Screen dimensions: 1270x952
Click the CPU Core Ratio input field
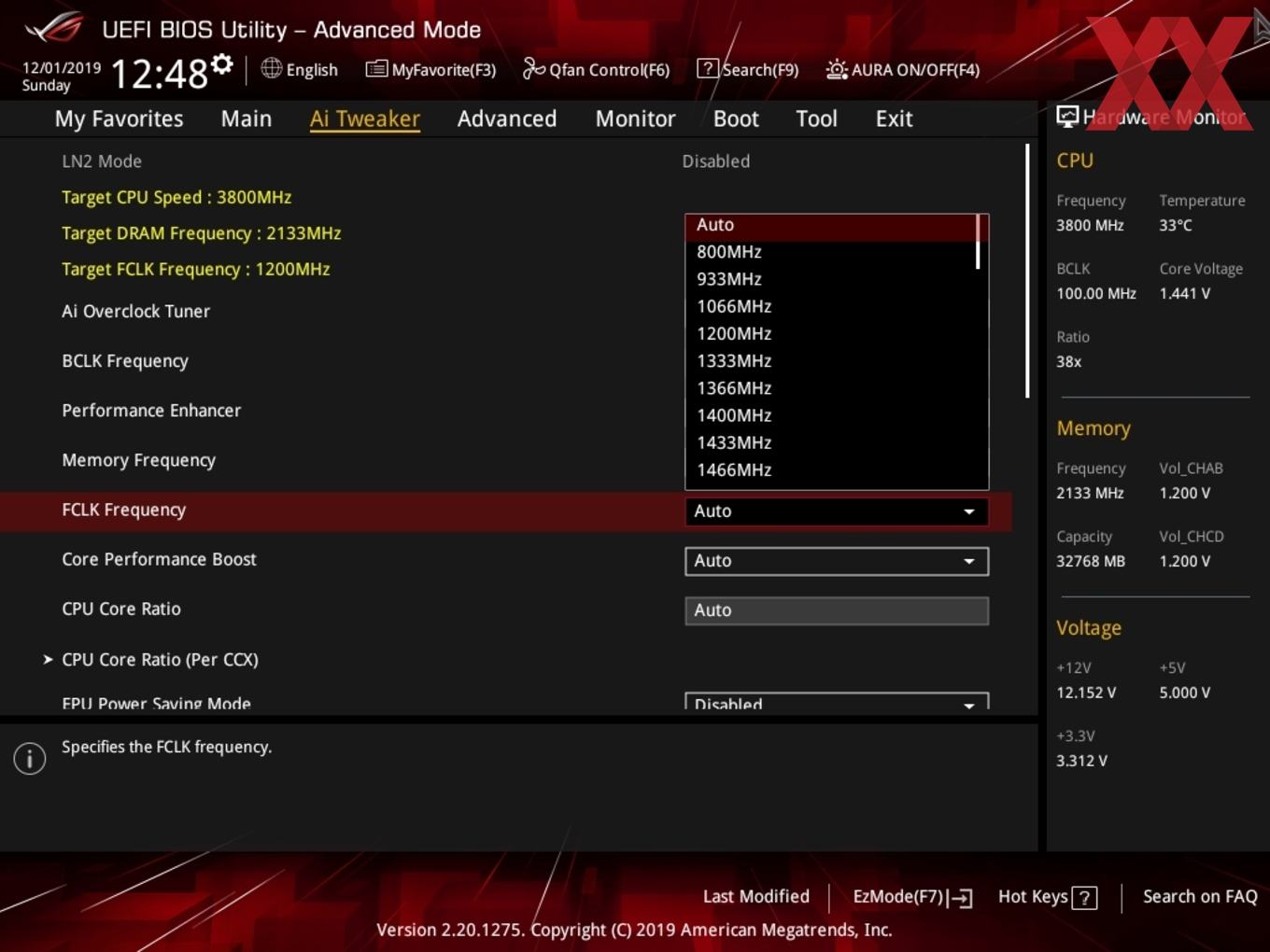837,610
